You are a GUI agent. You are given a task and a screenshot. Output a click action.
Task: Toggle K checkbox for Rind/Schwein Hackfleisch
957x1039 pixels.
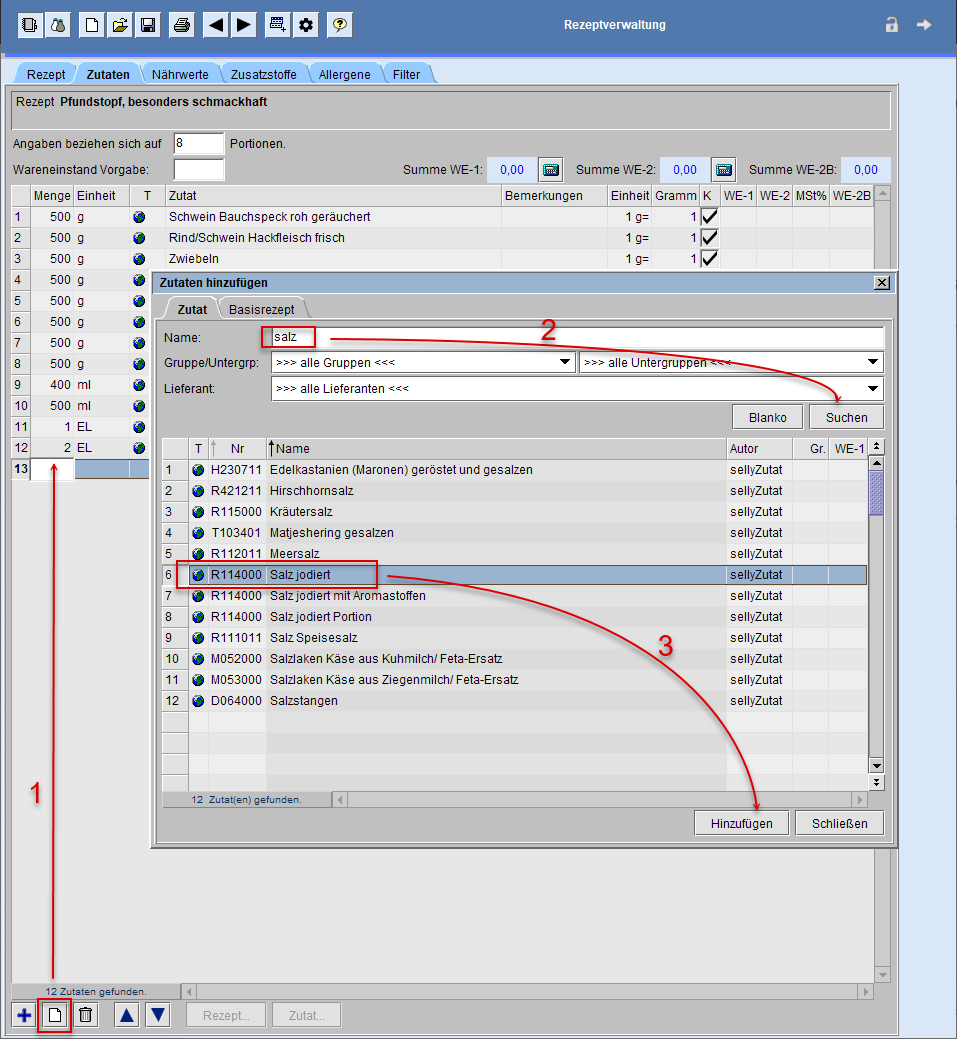coord(709,238)
